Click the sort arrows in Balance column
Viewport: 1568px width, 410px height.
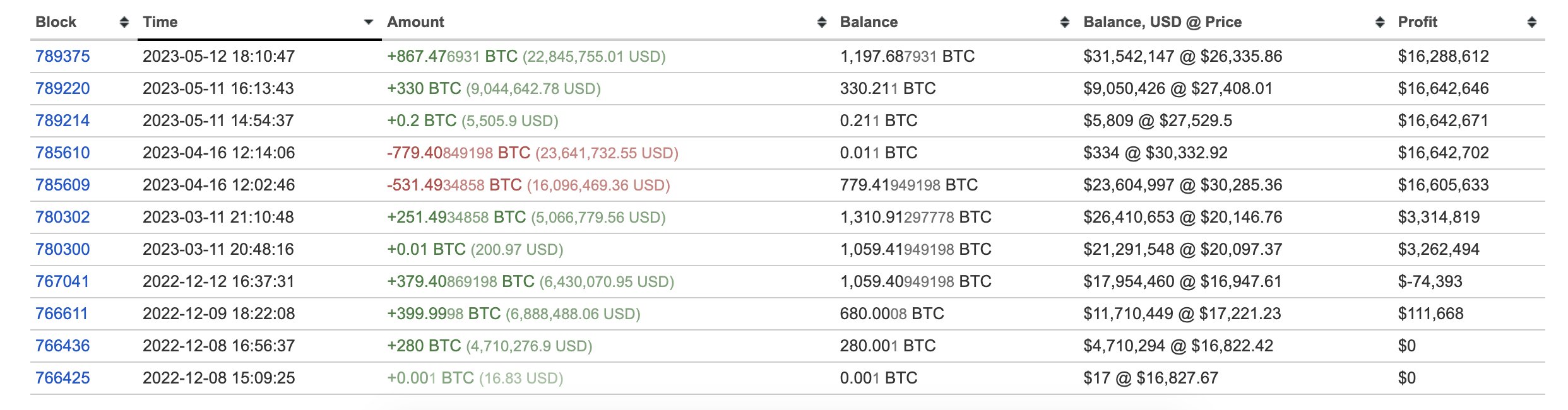pos(1064,23)
